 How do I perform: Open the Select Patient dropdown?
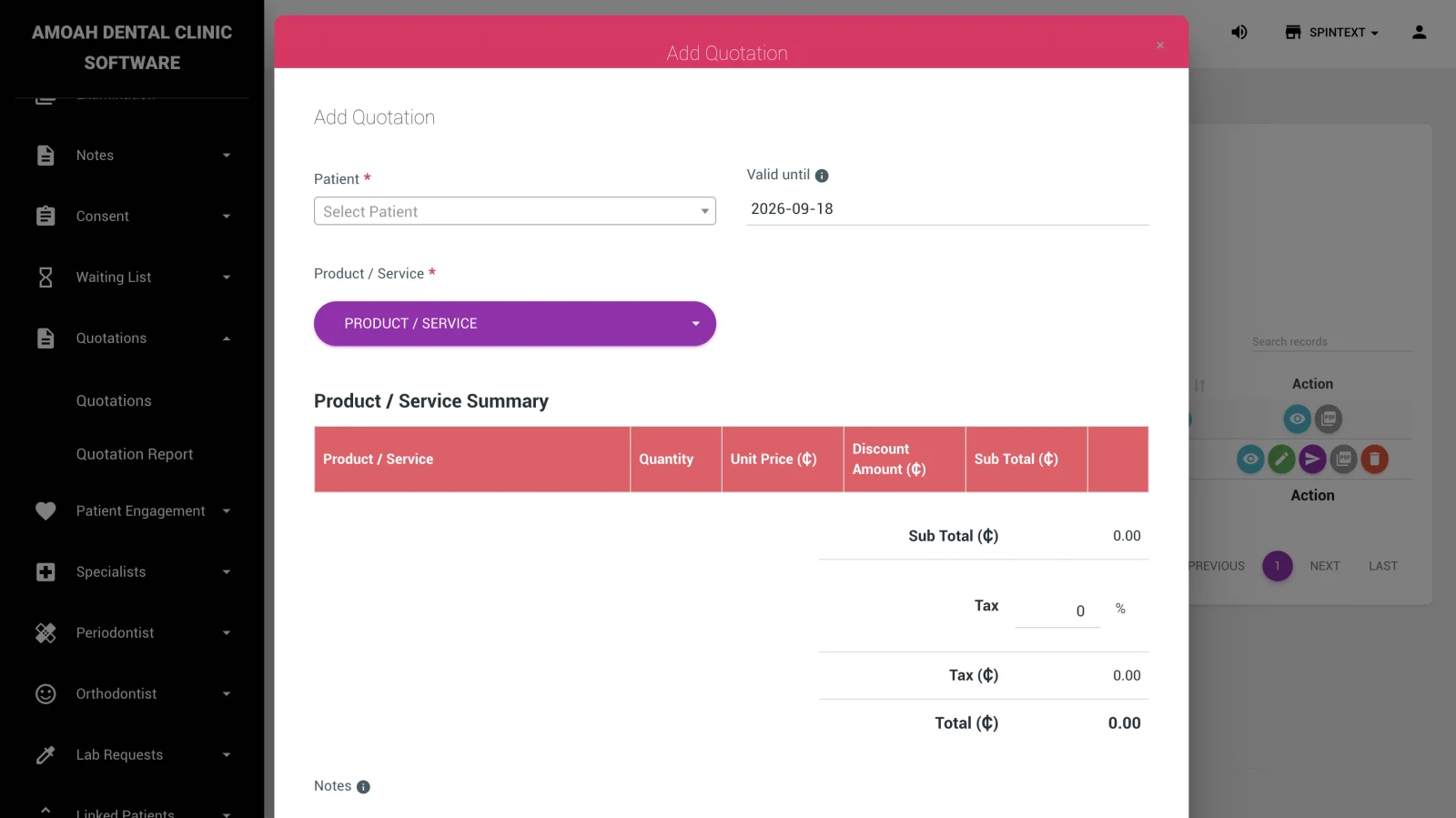coord(515,211)
